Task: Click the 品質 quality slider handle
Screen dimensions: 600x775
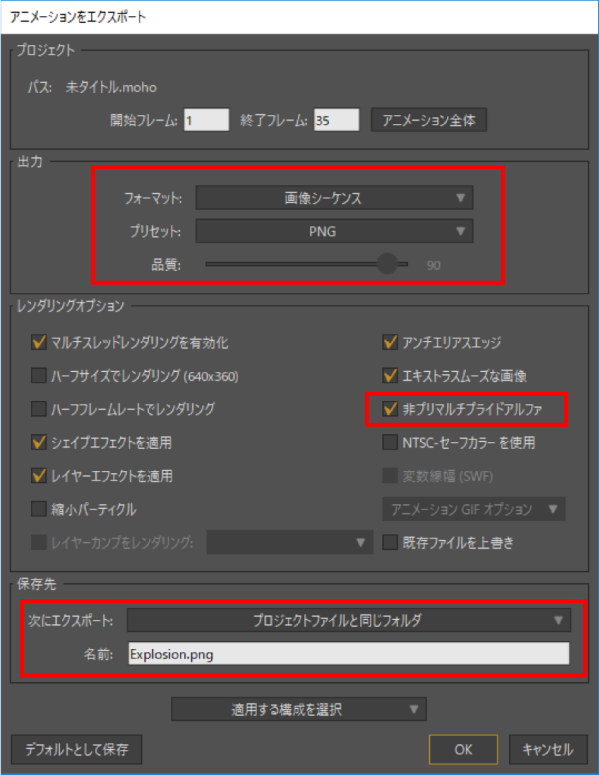Action: point(387,264)
